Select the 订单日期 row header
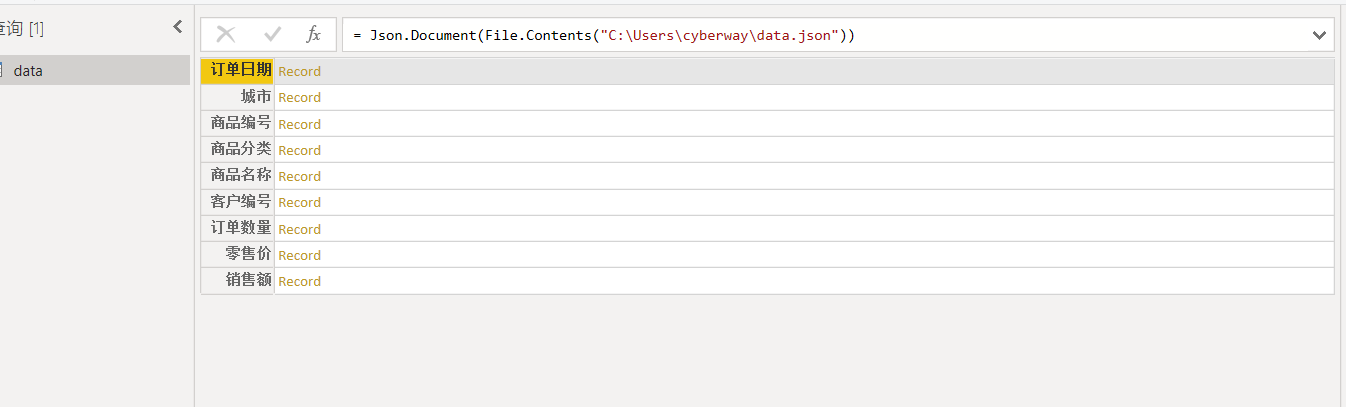This screenshot has height=407, width=1346. pyautogui.click(x=240, y=70)
